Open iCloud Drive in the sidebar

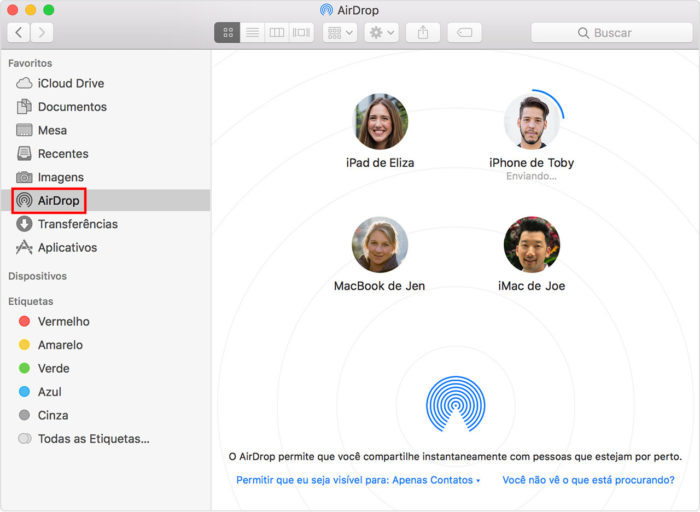point(106,83)
